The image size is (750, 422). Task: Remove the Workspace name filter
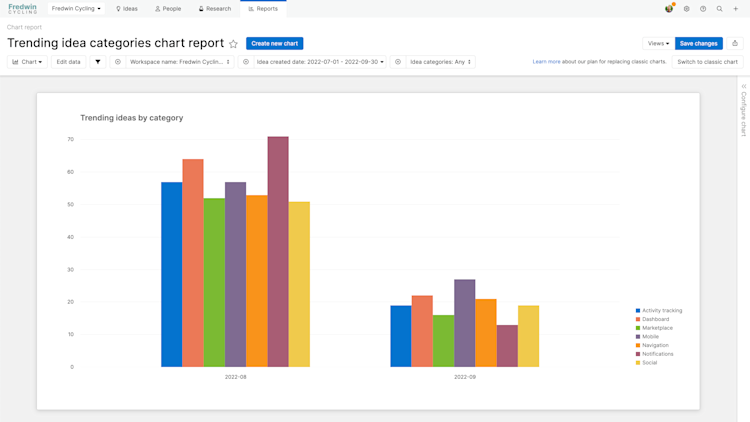118,62
